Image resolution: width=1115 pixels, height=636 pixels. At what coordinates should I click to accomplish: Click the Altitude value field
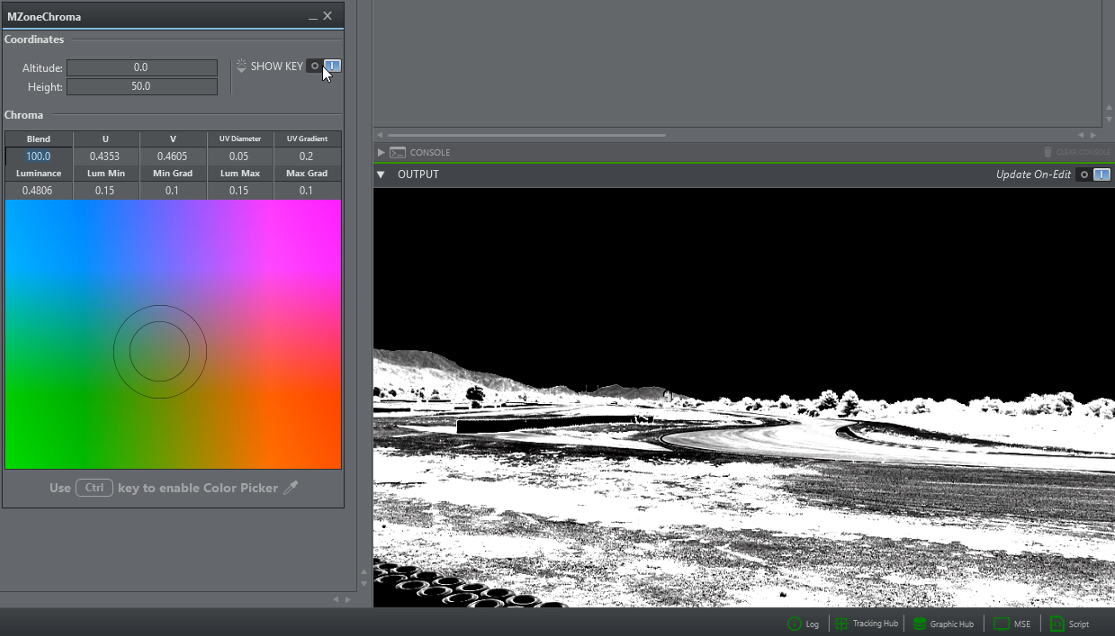click(141, 68)
